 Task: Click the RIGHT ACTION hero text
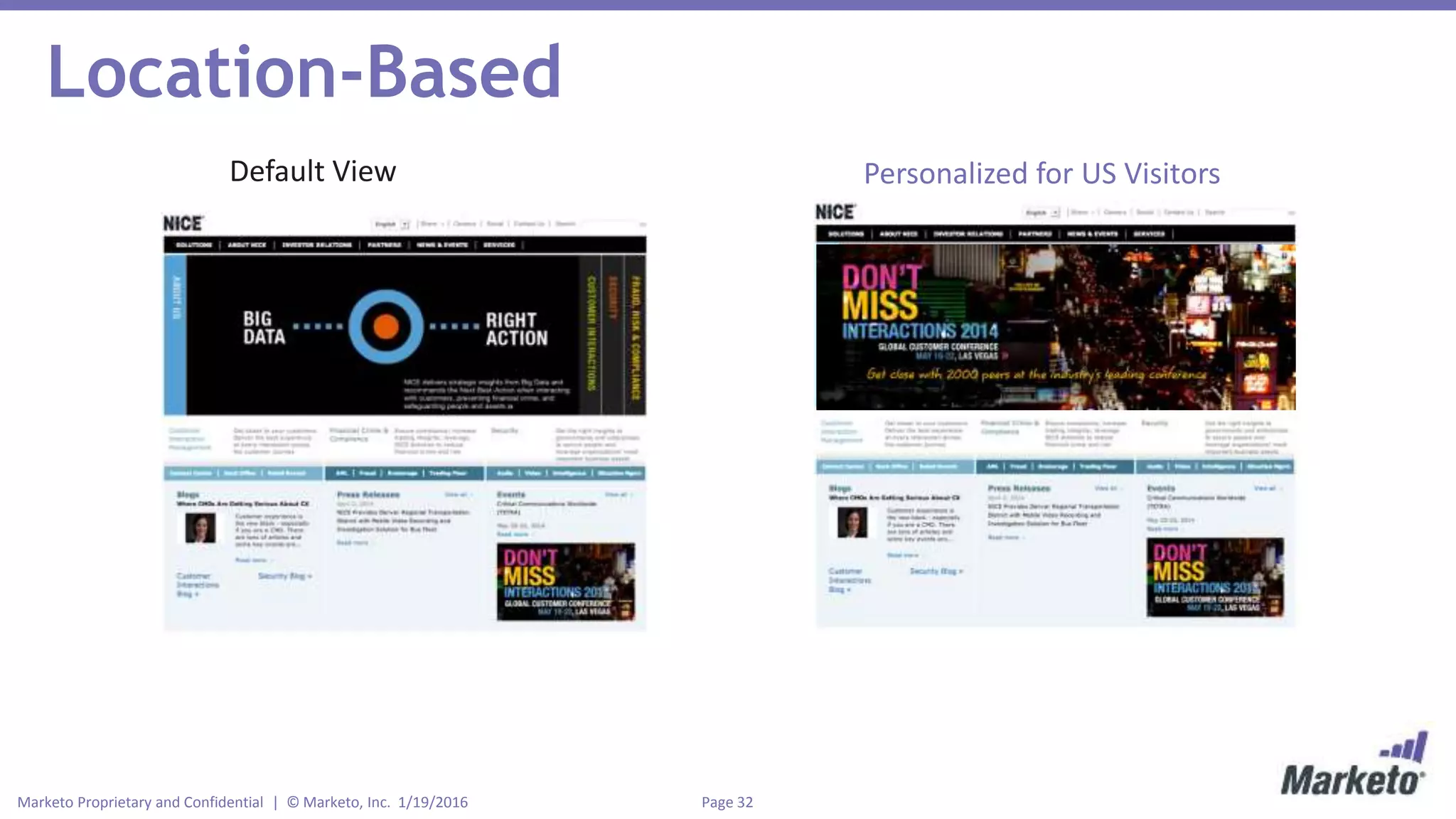[517, 329]
